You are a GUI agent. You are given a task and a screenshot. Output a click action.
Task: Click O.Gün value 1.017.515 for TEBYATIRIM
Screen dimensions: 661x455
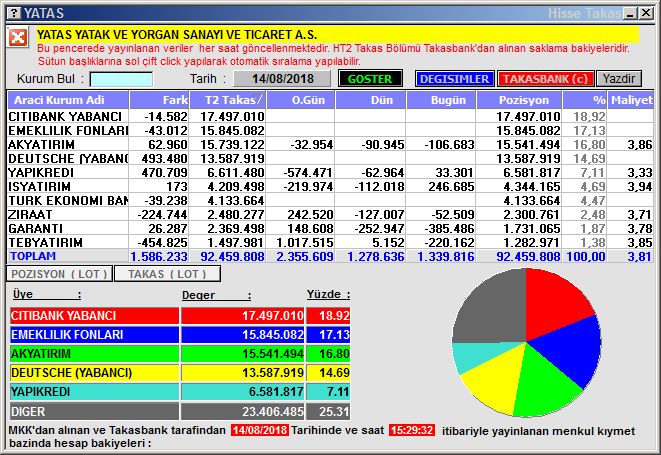[305, 242]
